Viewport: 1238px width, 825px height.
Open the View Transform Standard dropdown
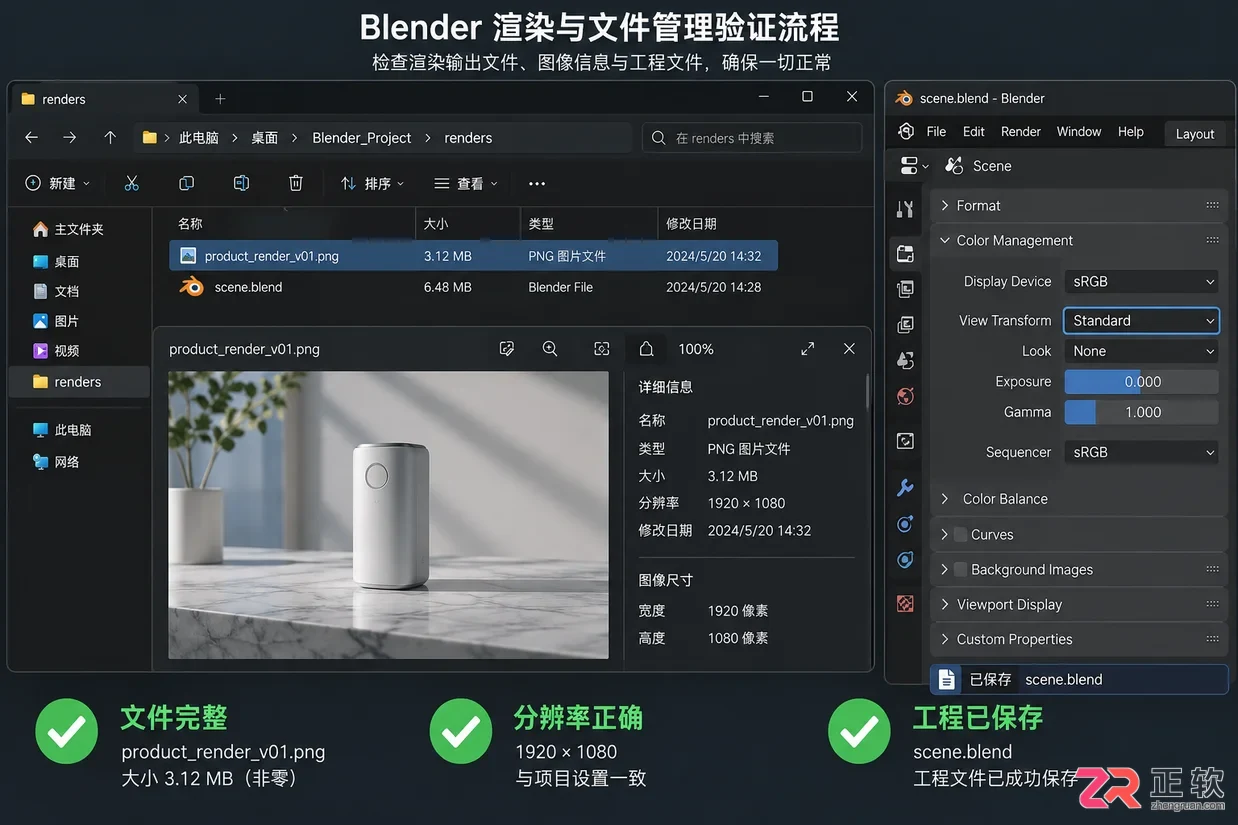1141,321
